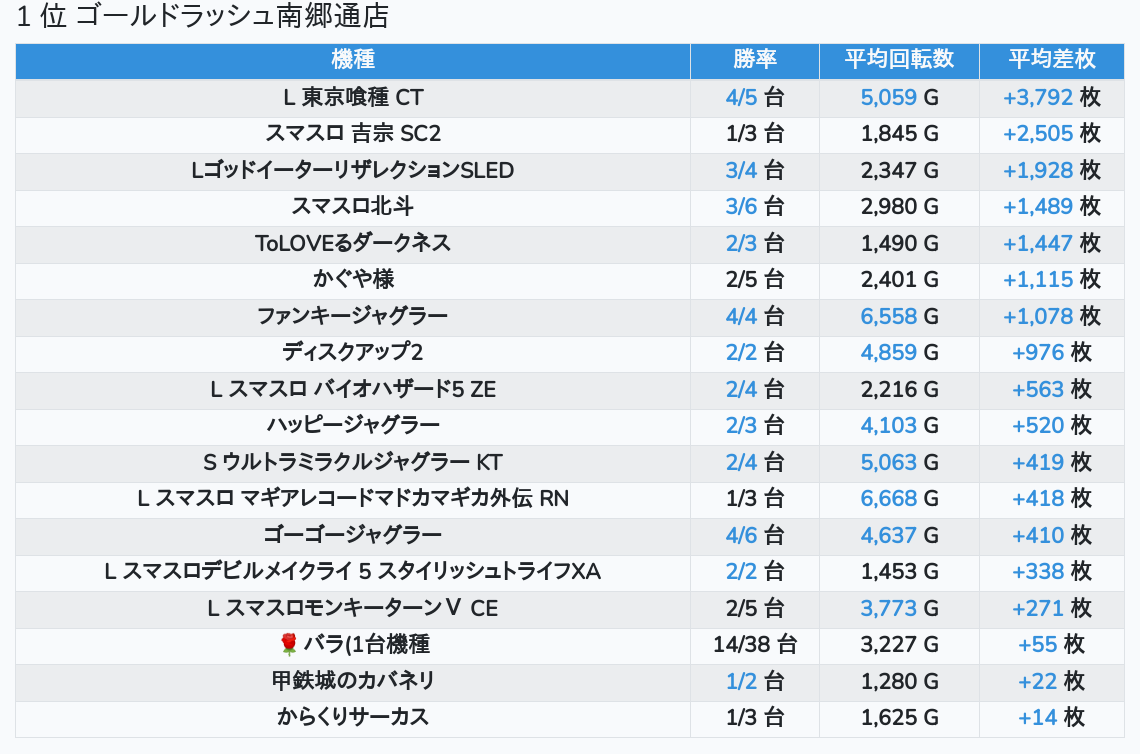Click the 1/2 台 win rate cell
The height and width of the screenshot is (754, 1140).
[x=755, y=681]
